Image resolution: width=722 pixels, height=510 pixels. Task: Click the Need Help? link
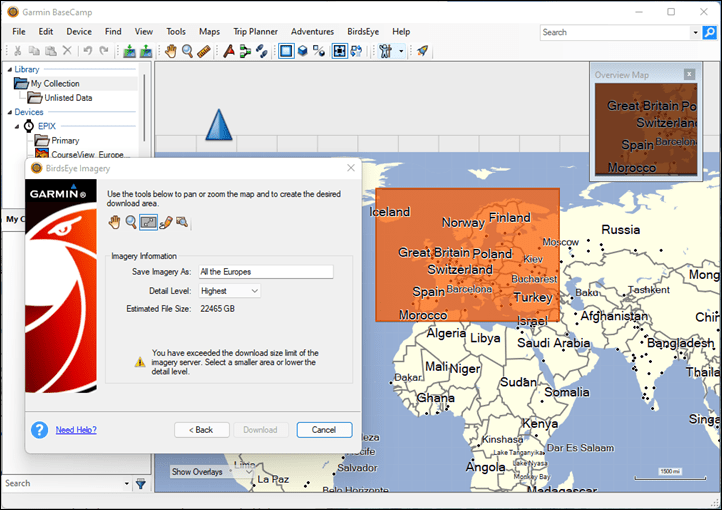[76, 430]
